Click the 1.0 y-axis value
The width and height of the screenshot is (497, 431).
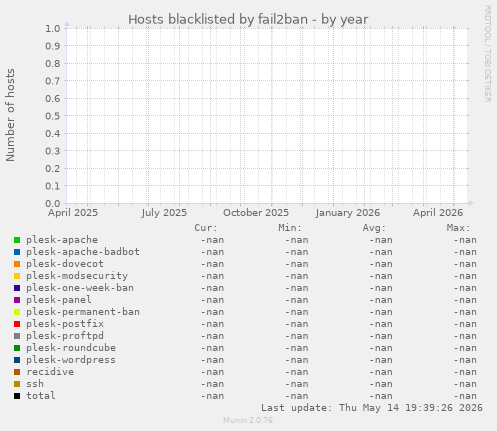point(53,28)
